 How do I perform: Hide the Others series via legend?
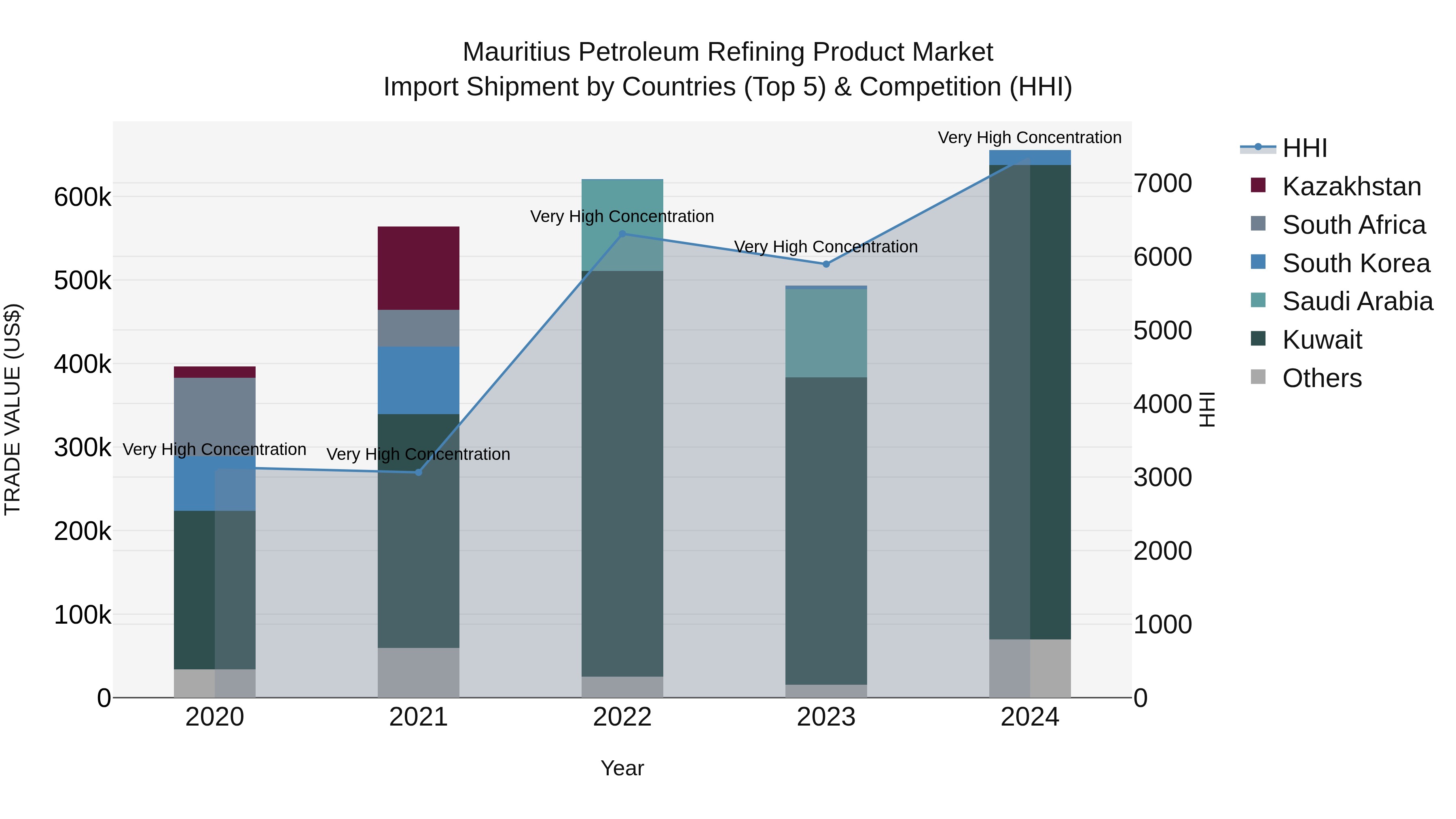click(x=1307, y=378)
